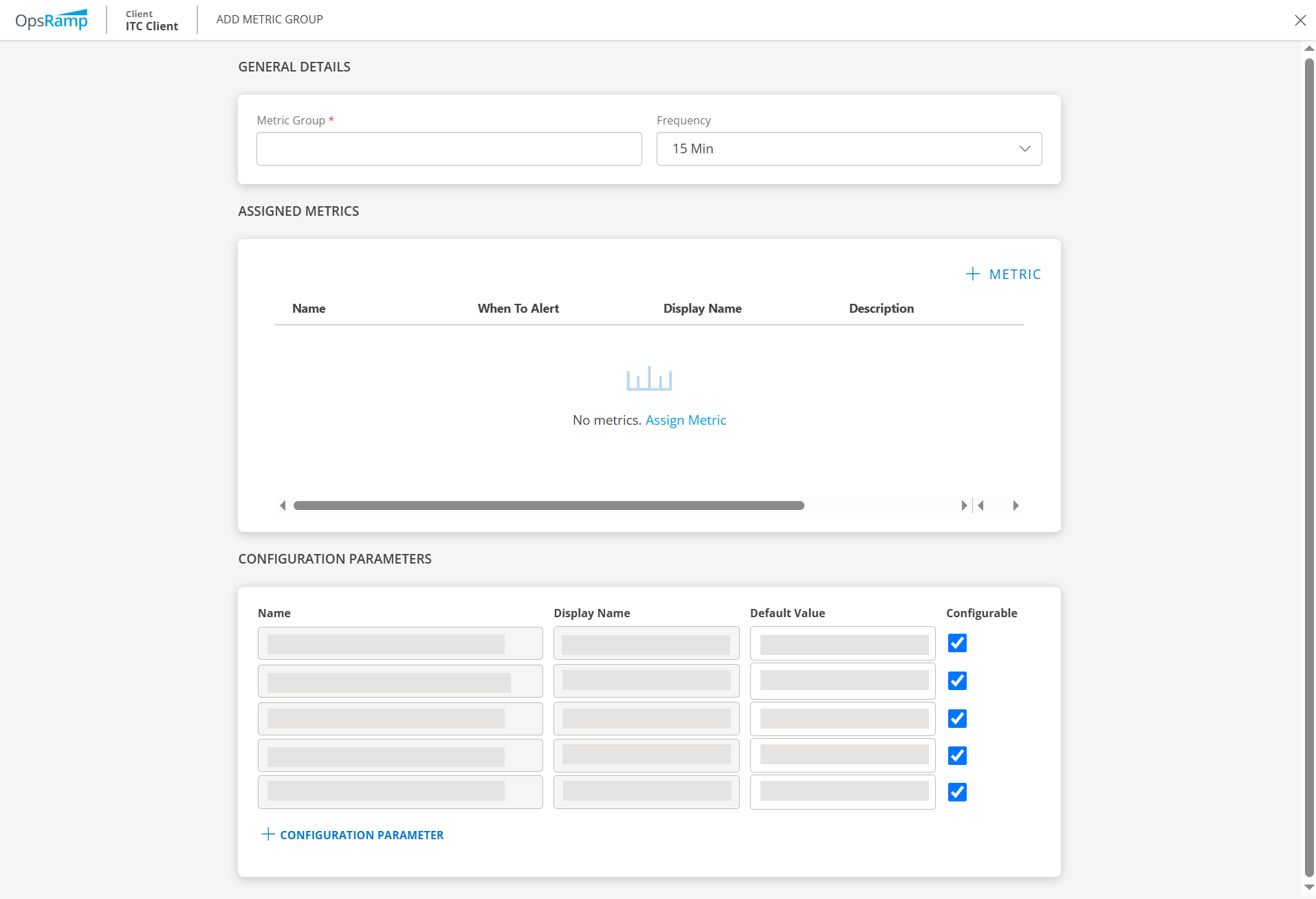The width and height of the screenshot is (1316, 899).
Task: Focus the Metric Group input field
Action: 449,149
